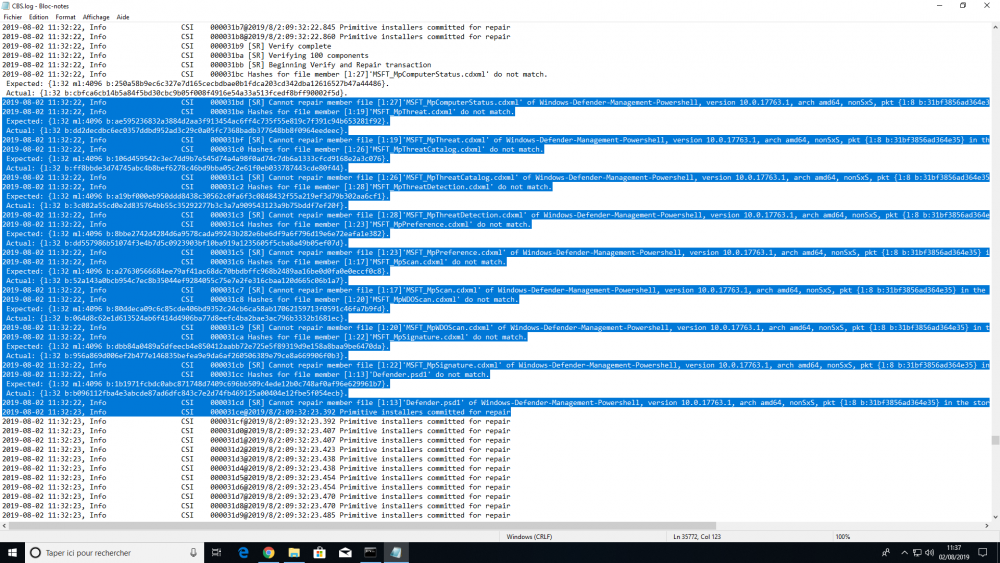The width and height of the screenshot is (1000, 563).
Task: Click the 000031c6 hash line for 'MSFT_MpScan.cdxml'
Action: click(254, 261)
